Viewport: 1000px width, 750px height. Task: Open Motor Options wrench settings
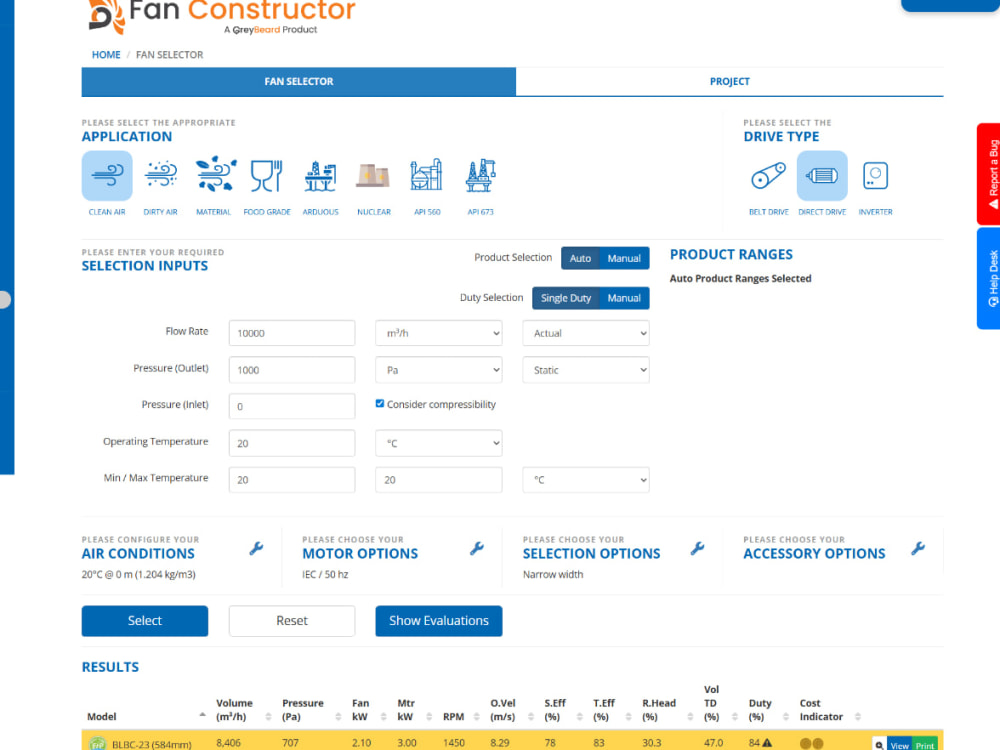[477, 548]
